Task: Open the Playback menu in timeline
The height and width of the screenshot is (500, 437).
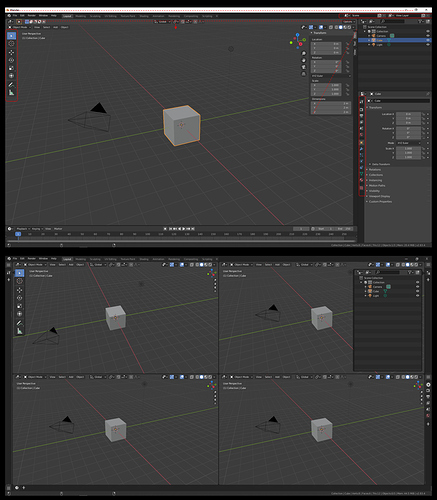Action: [22, 229]
